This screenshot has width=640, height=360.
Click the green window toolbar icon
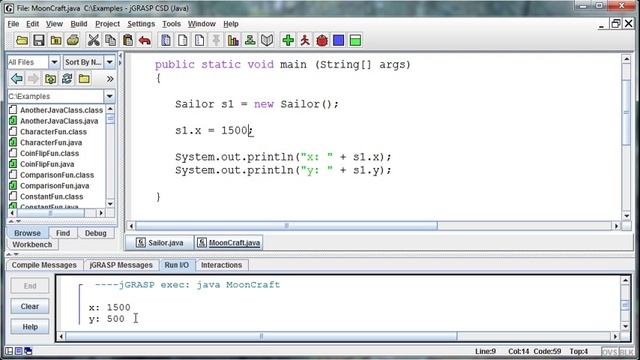pos(356,40)
